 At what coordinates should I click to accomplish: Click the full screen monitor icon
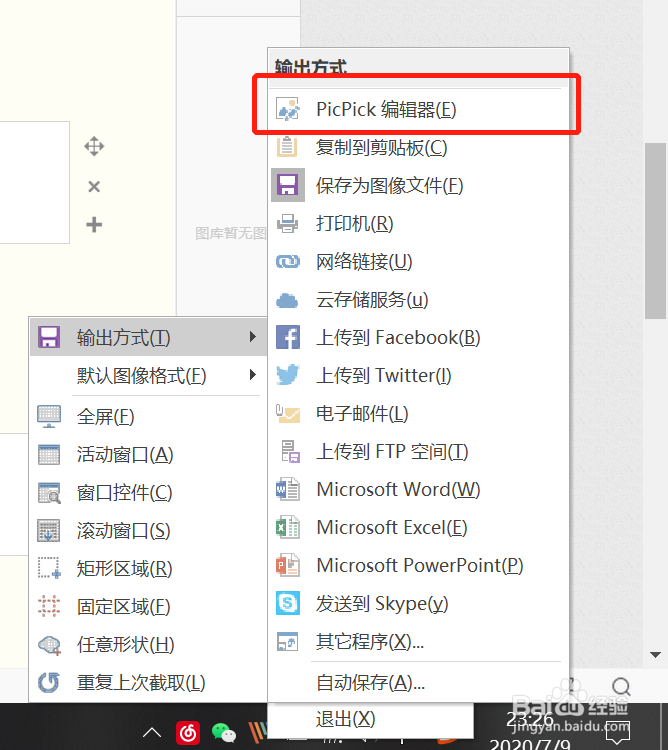tap(49, 416)
